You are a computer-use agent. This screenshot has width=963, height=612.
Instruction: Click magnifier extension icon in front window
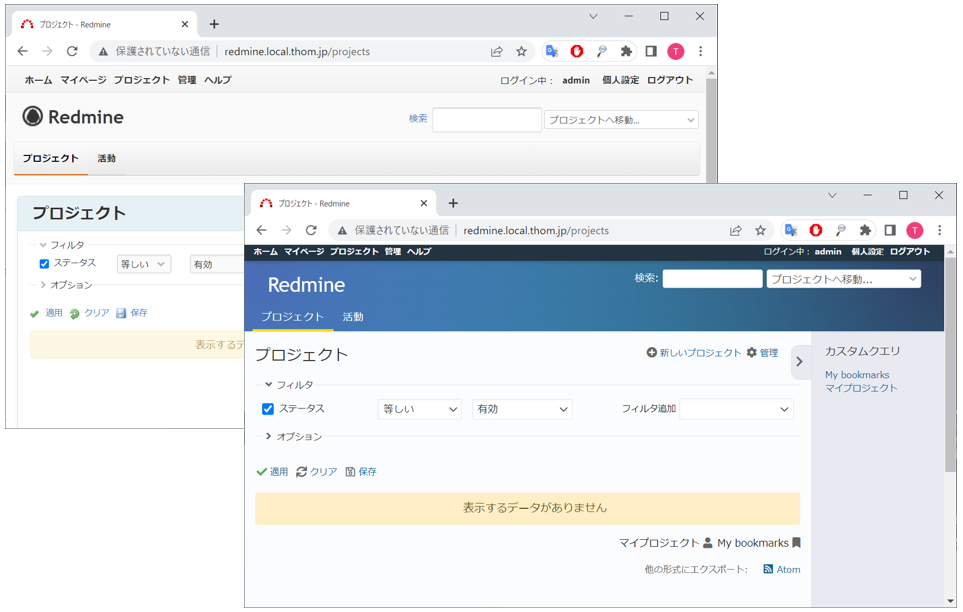click(x=840, y=230)
